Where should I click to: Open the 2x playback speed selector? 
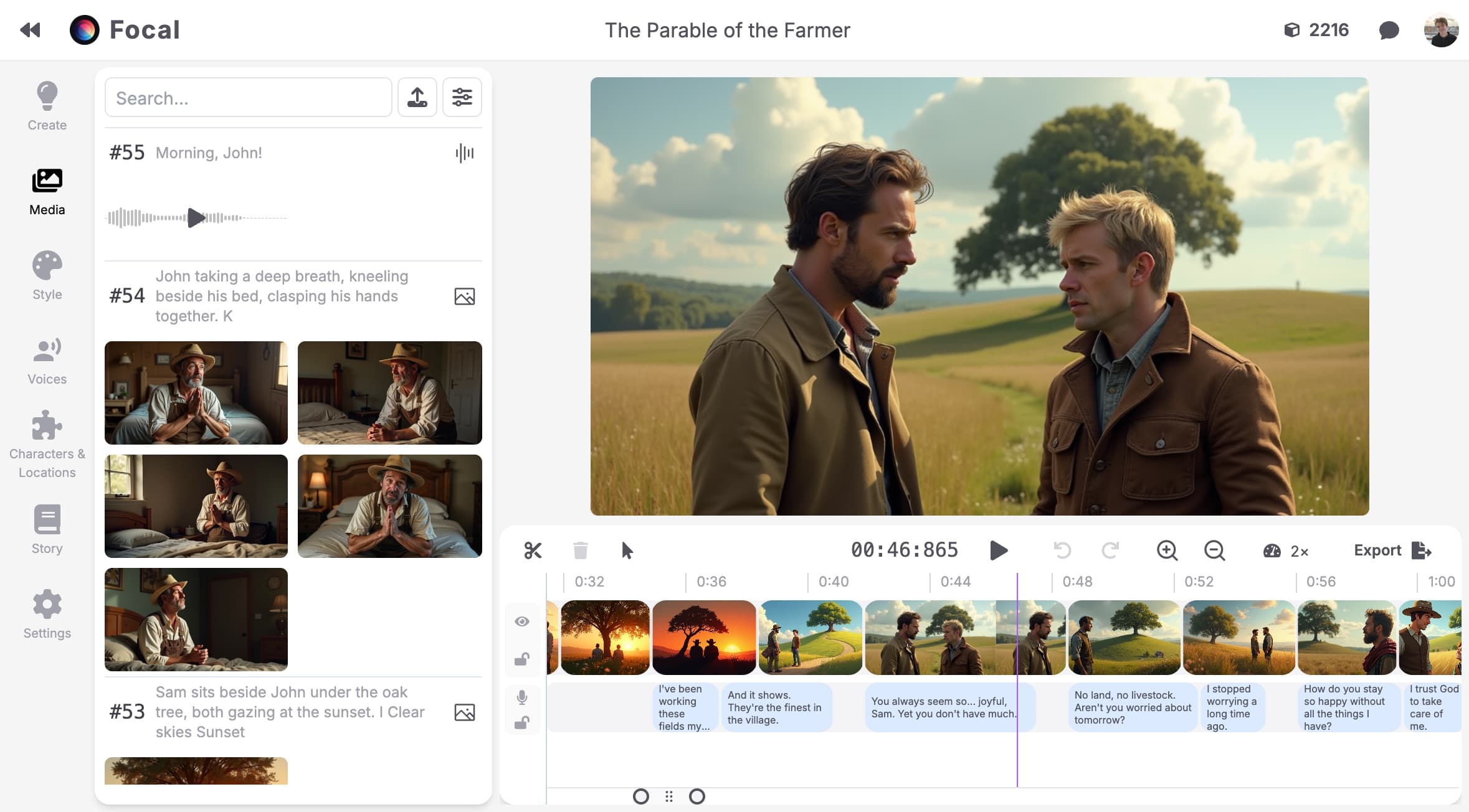point(1286,550)
